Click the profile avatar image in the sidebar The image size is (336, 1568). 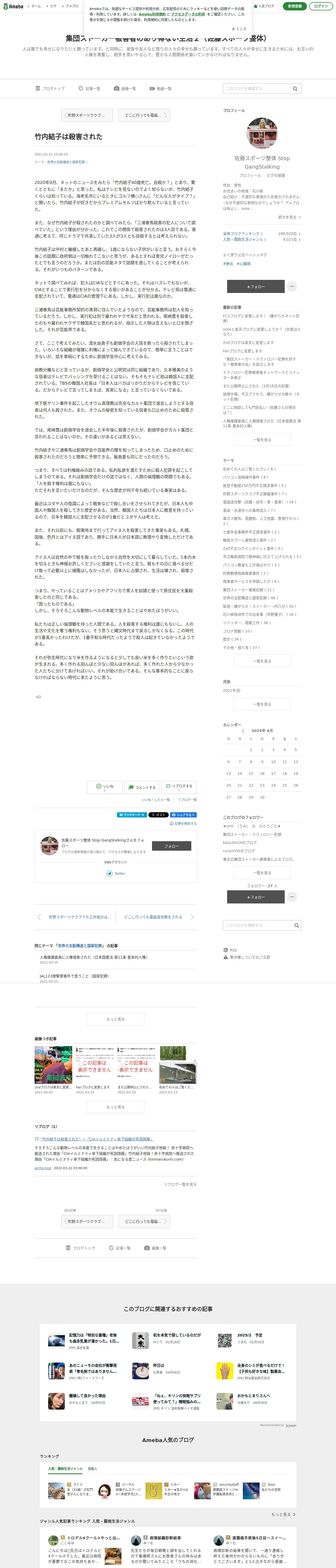pyautogui.click(x=262, y=133)
